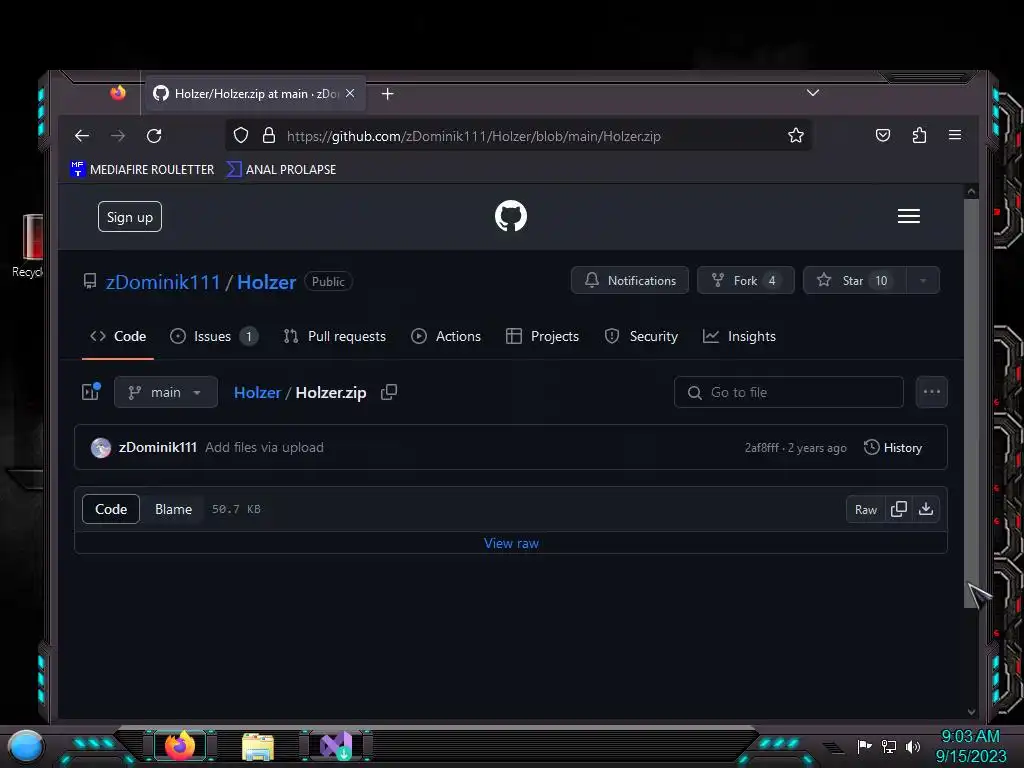Click the scrollbar down arrow
Viewport: 1024px width, 768px height.
coord(971,711)
